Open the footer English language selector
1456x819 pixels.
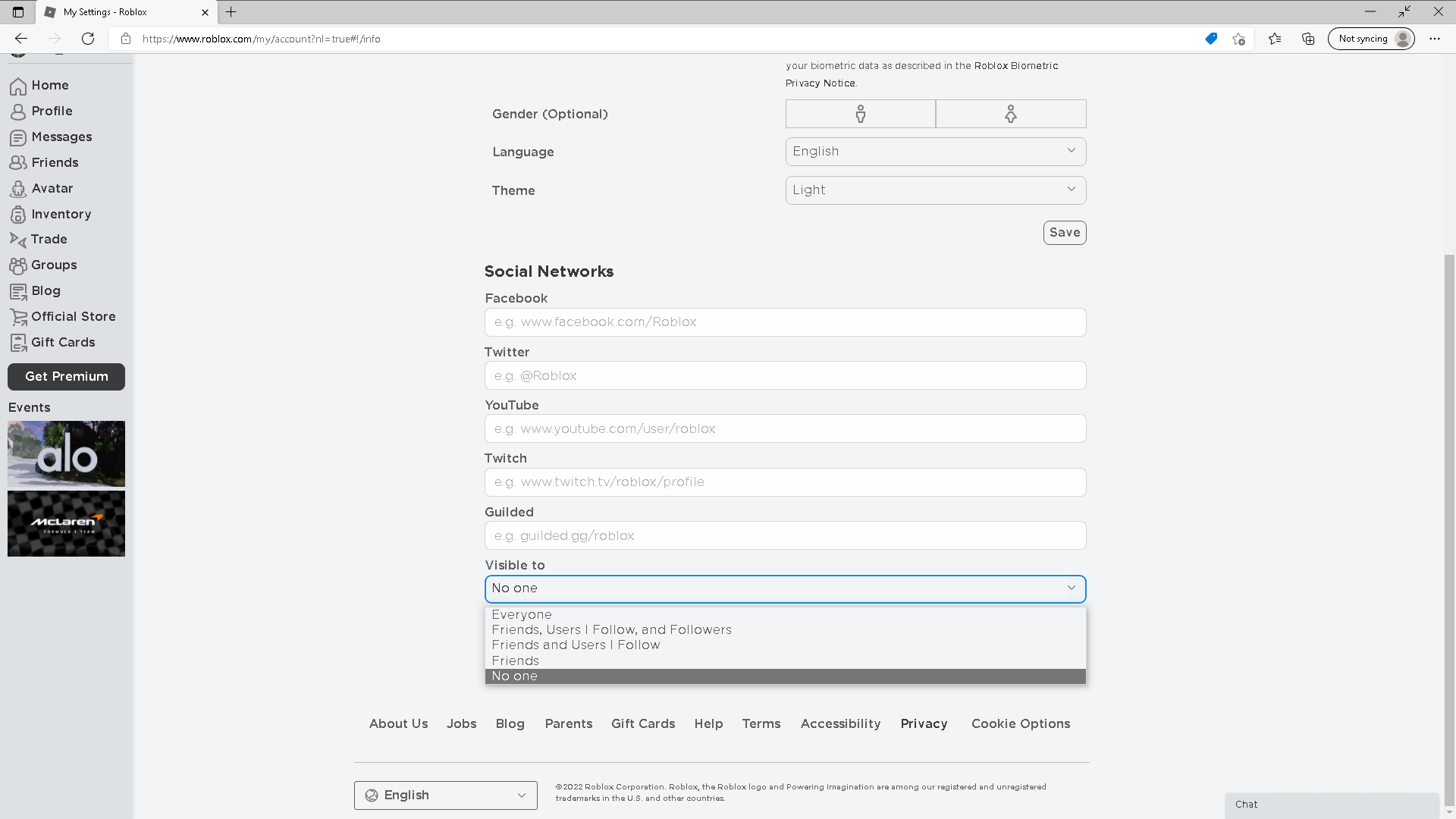[445, 795]
